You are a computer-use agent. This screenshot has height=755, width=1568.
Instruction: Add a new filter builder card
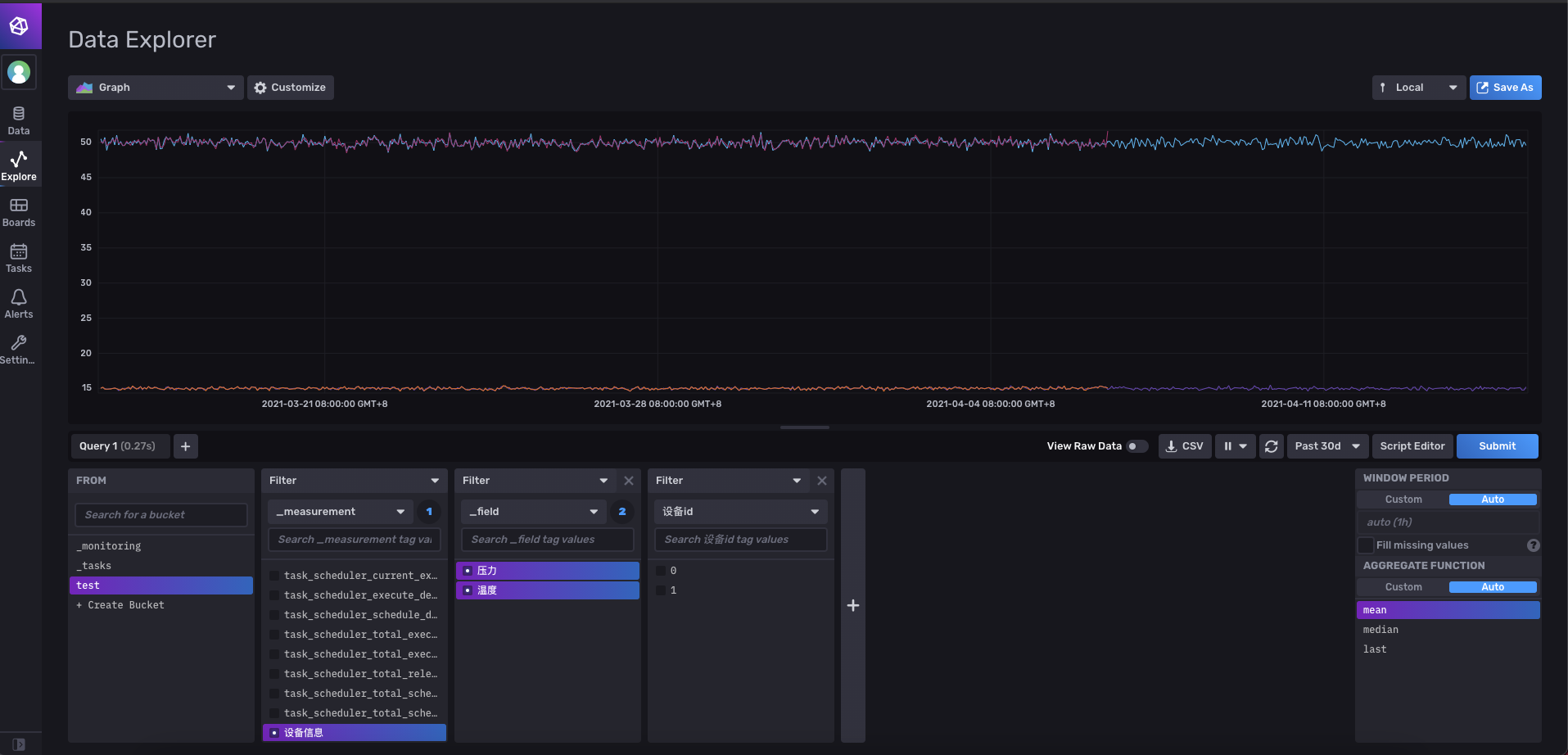tap(853, 605)
